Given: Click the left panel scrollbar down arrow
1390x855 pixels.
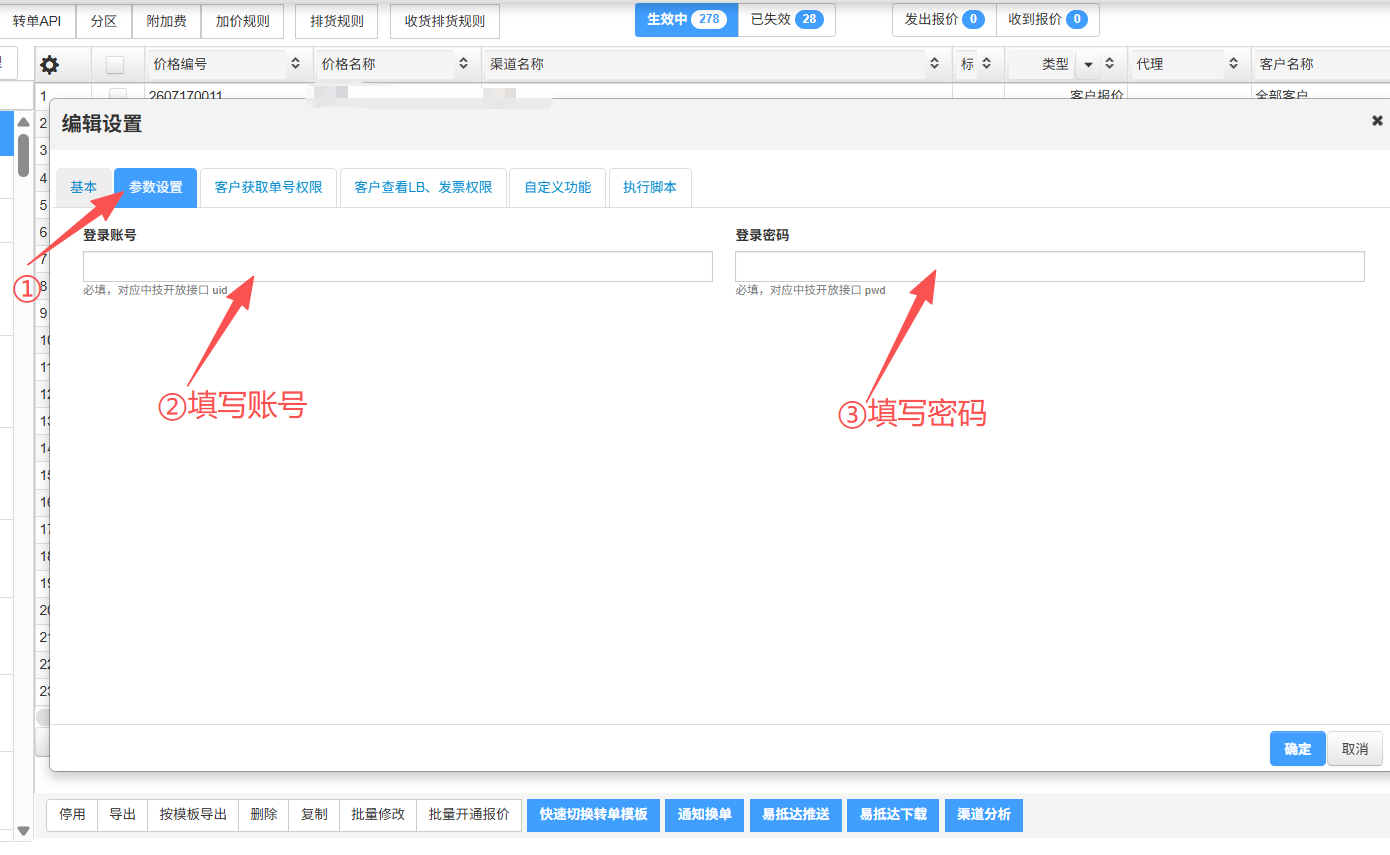Looking at the screenshot, I should click(23, 831).
